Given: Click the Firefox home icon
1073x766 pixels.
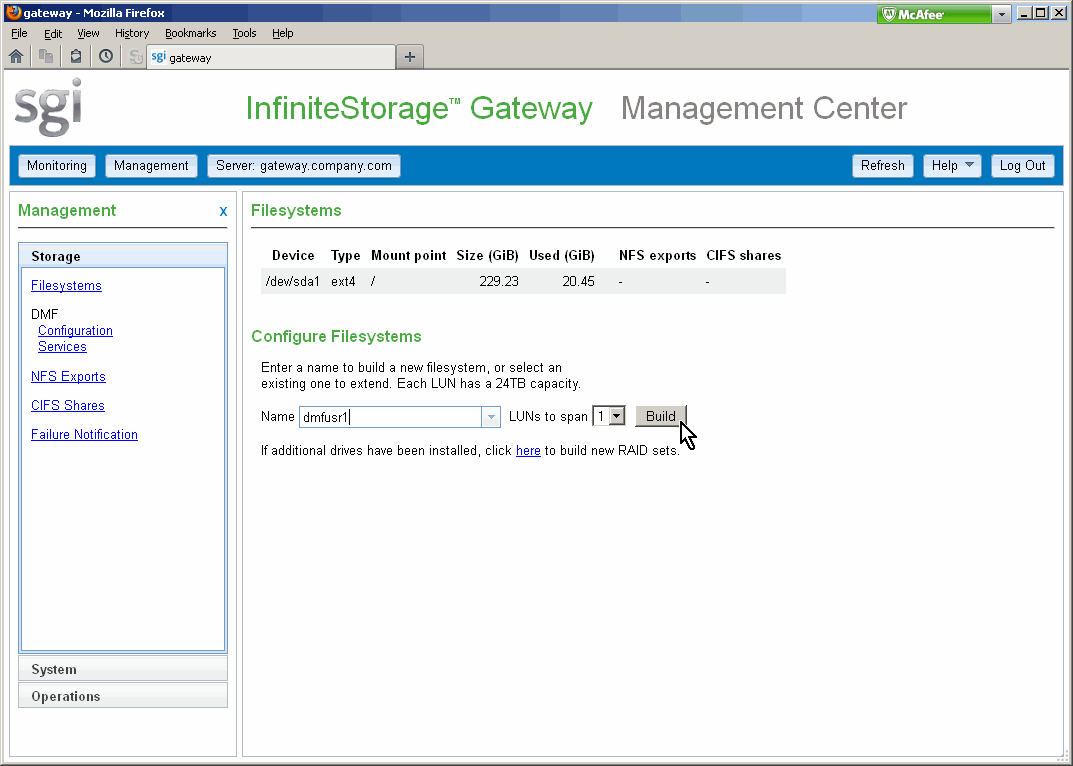Looking at the screenshot, I should [x=16, y=57].
